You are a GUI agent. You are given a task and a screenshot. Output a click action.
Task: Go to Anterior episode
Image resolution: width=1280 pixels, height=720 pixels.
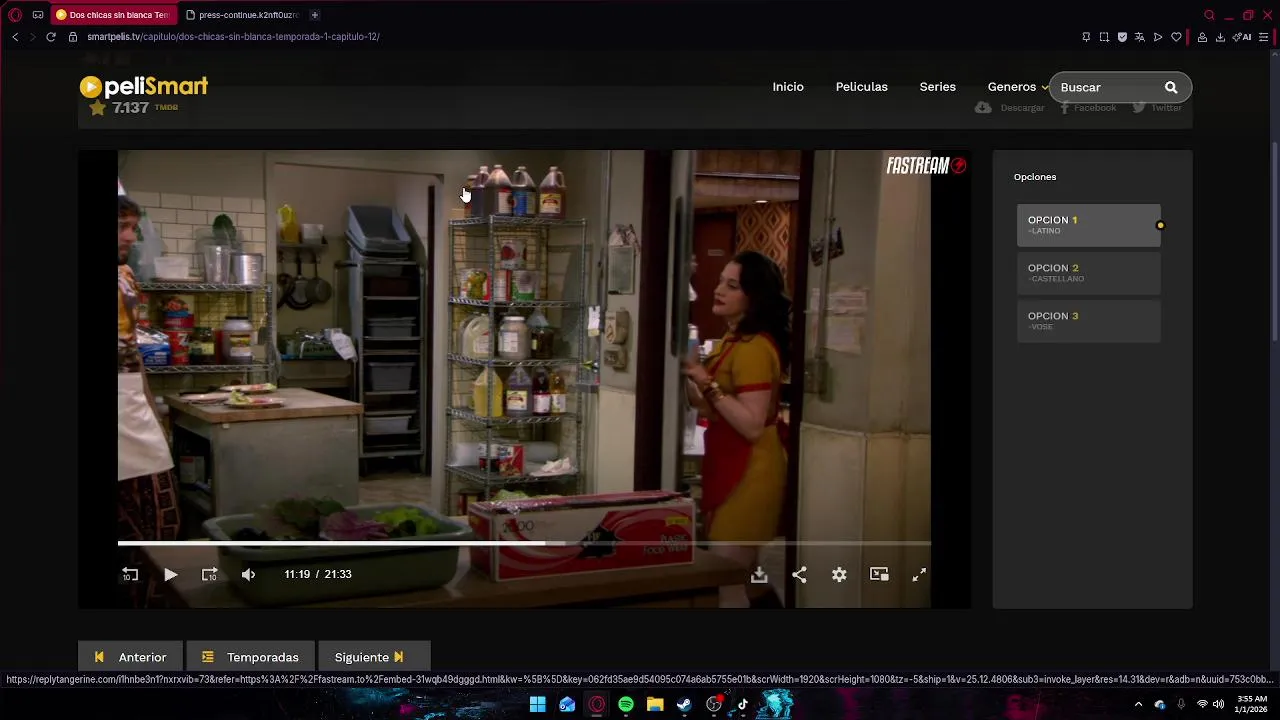(x=131, y=657)
